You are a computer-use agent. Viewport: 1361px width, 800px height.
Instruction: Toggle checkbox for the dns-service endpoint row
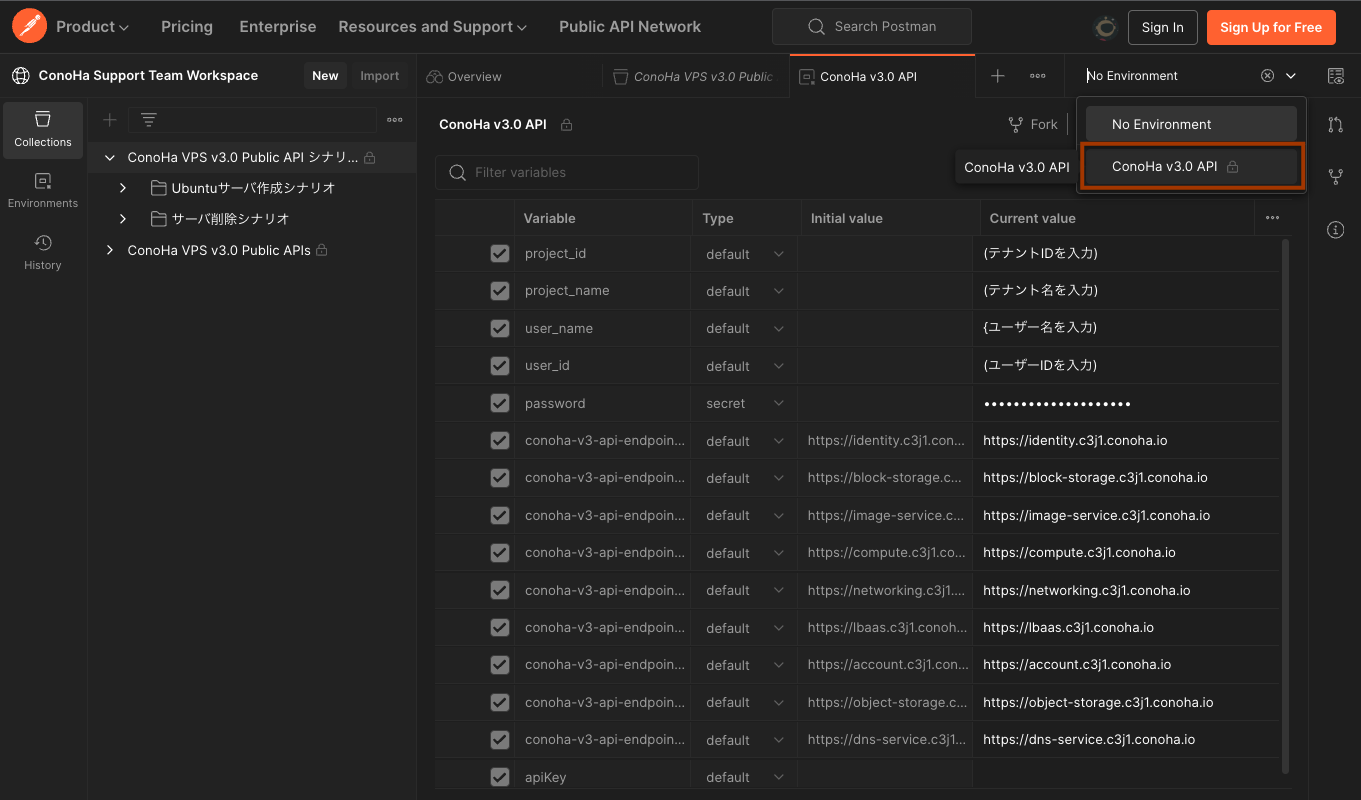(x=500, y=740)
